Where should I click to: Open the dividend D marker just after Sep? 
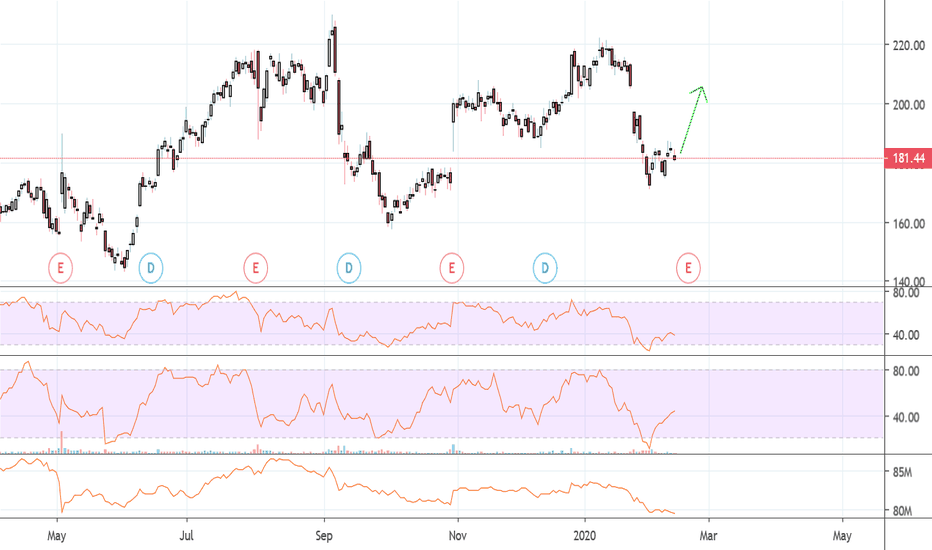click(349, 268)
